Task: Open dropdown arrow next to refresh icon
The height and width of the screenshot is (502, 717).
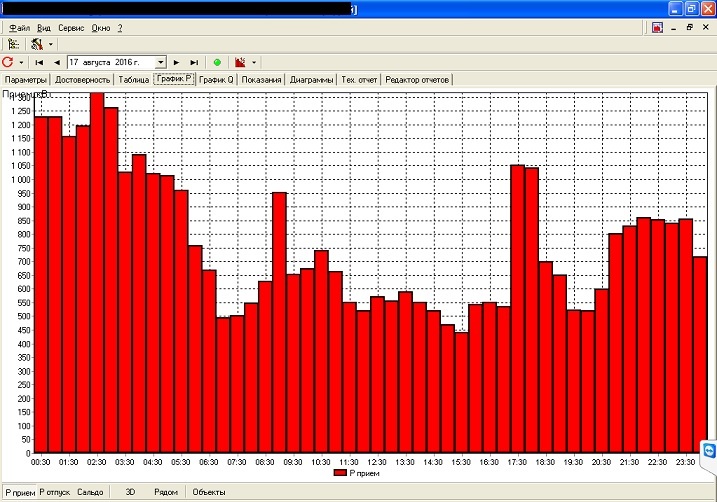Action: [x=21, y=63]
